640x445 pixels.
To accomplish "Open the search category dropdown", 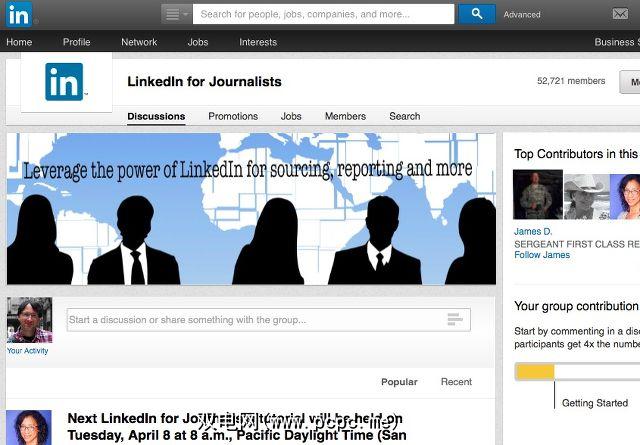I will click(176, 14).
